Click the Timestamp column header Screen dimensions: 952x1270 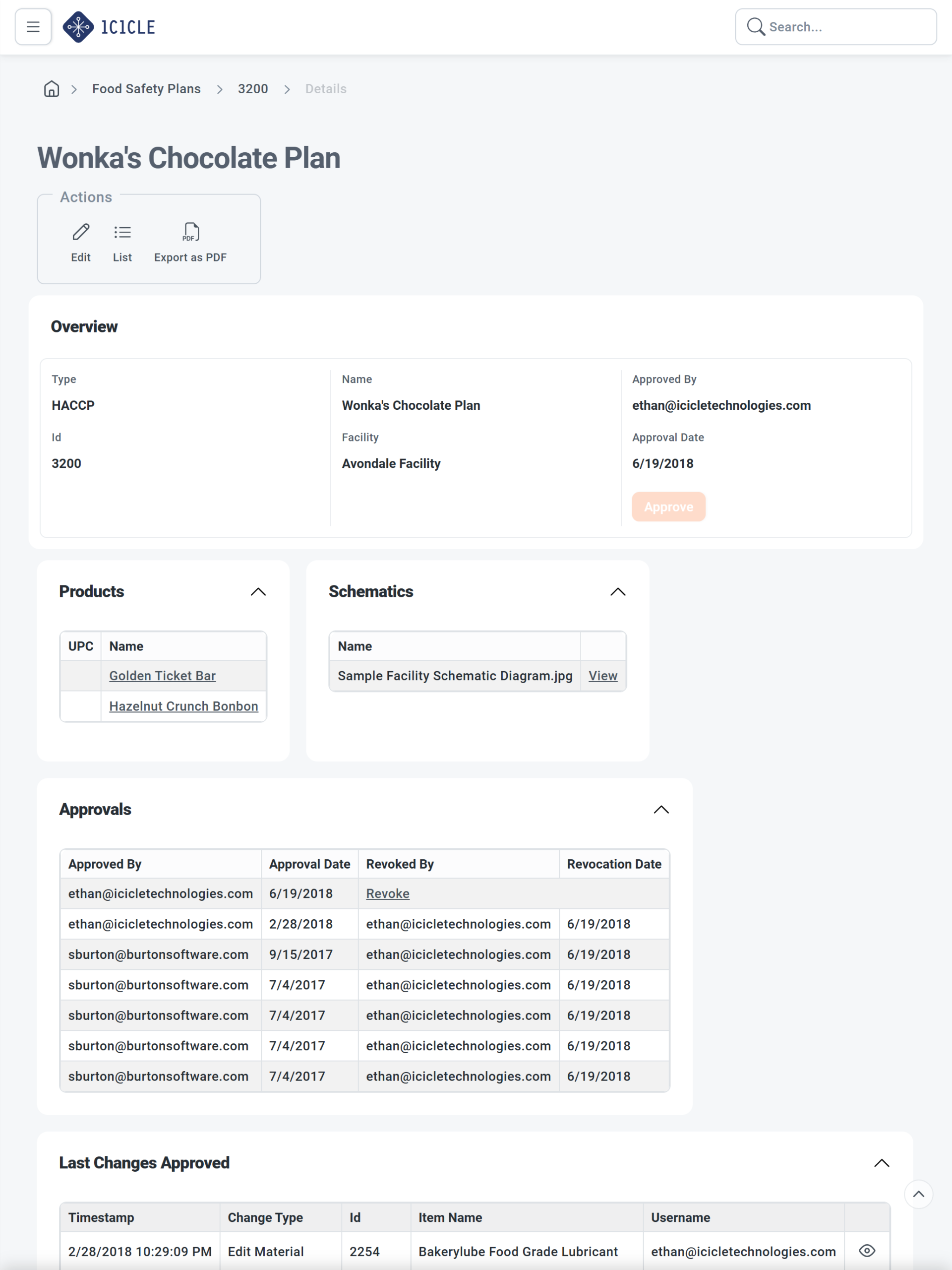coord(140,1218)
